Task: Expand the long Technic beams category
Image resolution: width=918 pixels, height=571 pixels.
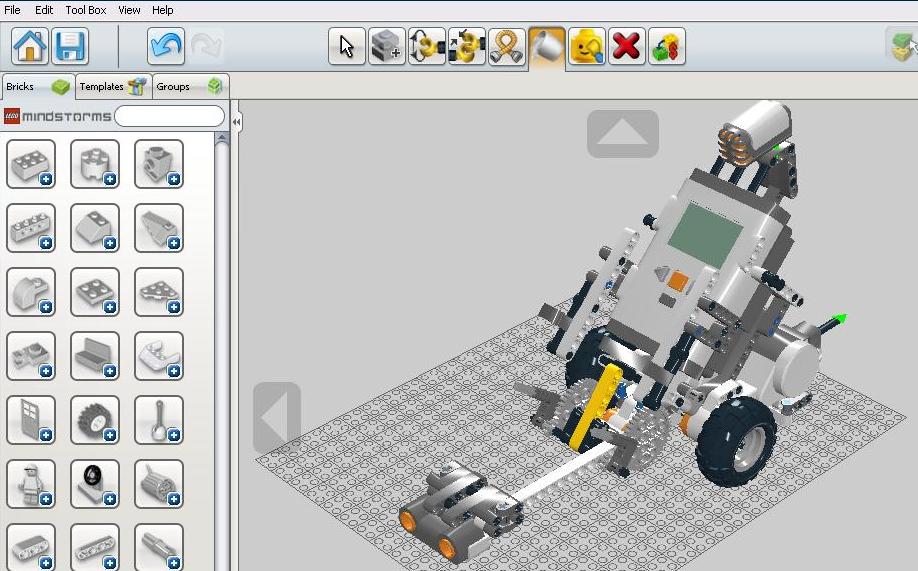Action: click(95, 547)
